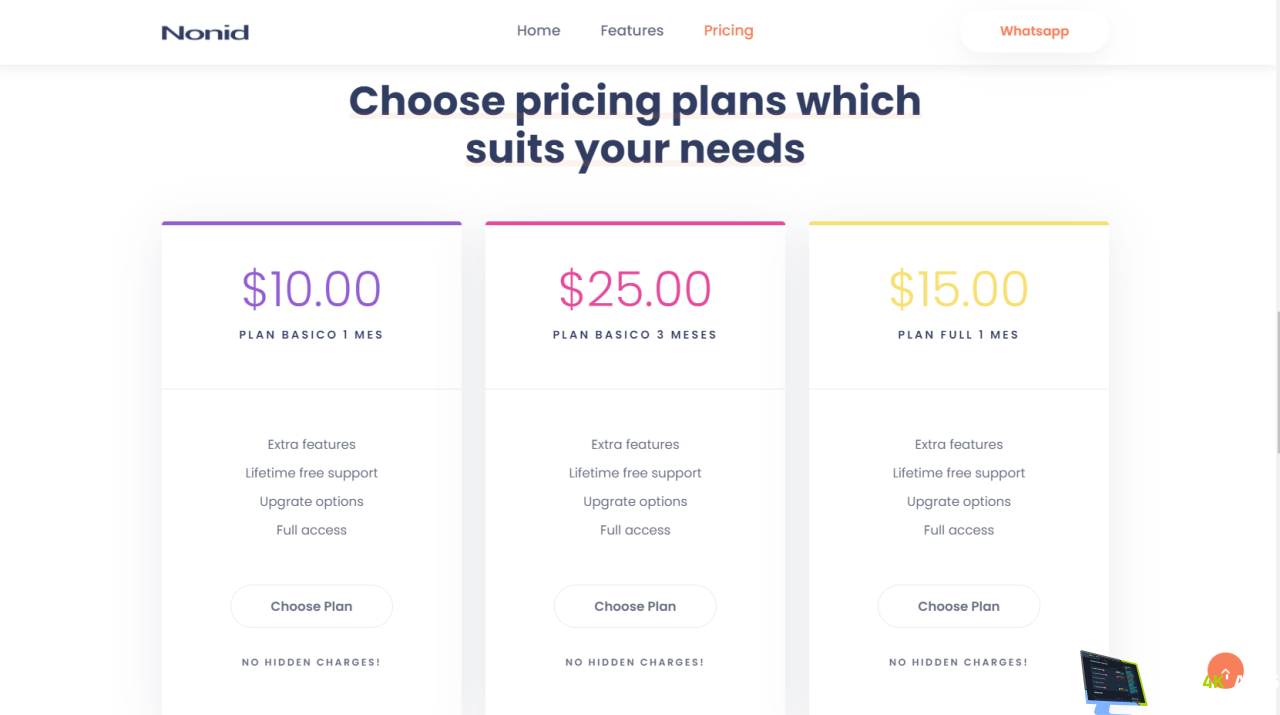Click the $10.00 price

click(311, 289)
